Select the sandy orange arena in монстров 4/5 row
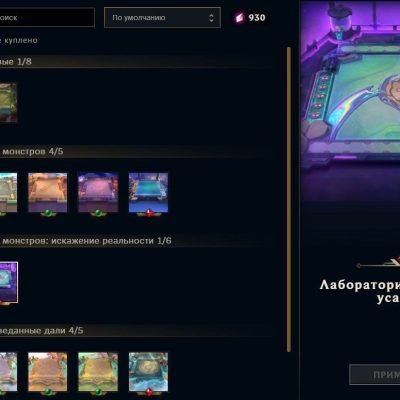400x400 pixels. pos(47,192)
